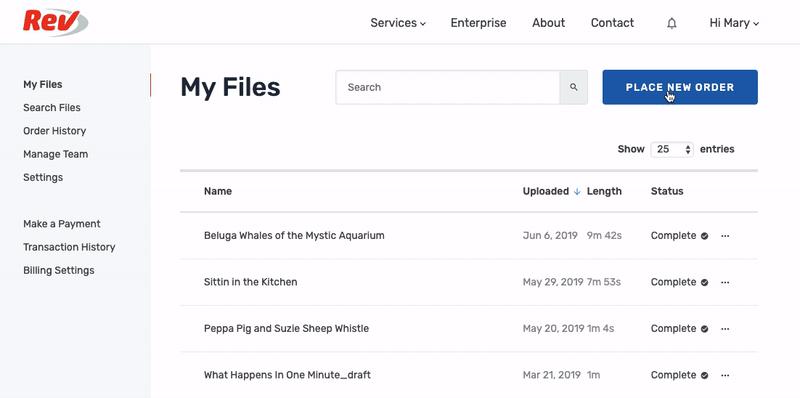Go to the Enterprise page

tap(478, 23)
